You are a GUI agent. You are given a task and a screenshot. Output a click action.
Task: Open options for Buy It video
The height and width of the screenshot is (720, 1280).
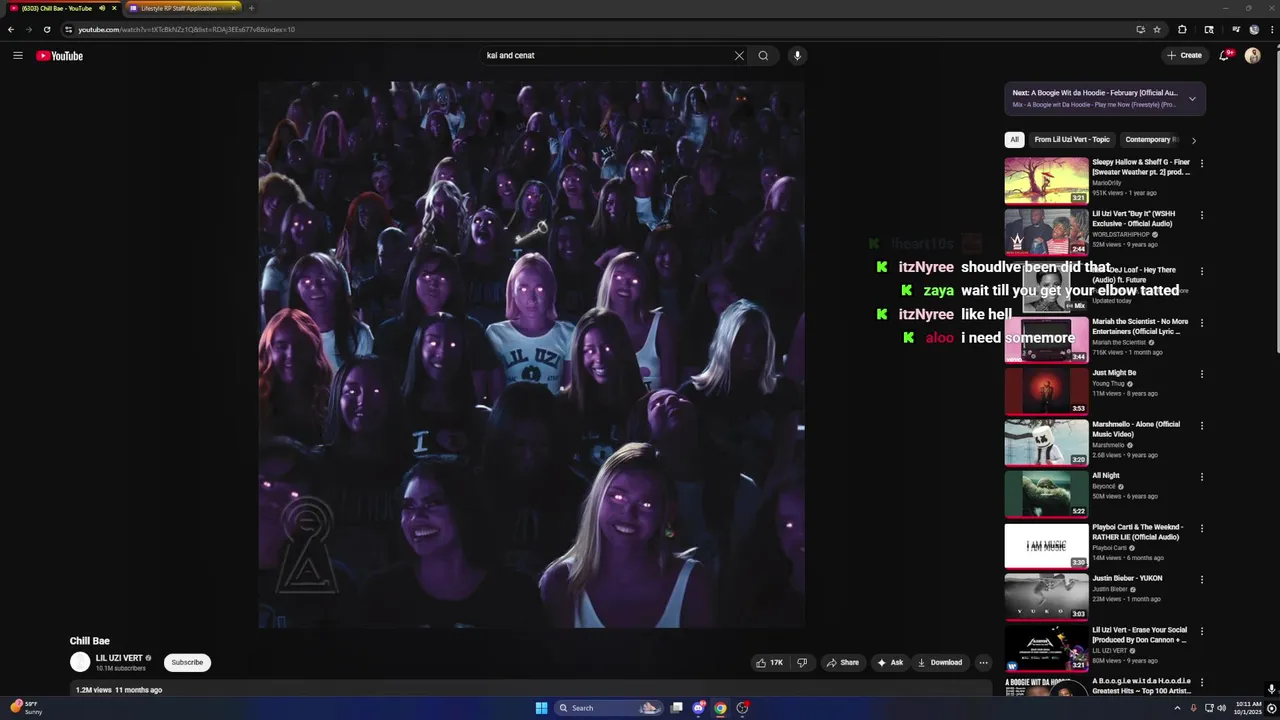click(1202, 215)
